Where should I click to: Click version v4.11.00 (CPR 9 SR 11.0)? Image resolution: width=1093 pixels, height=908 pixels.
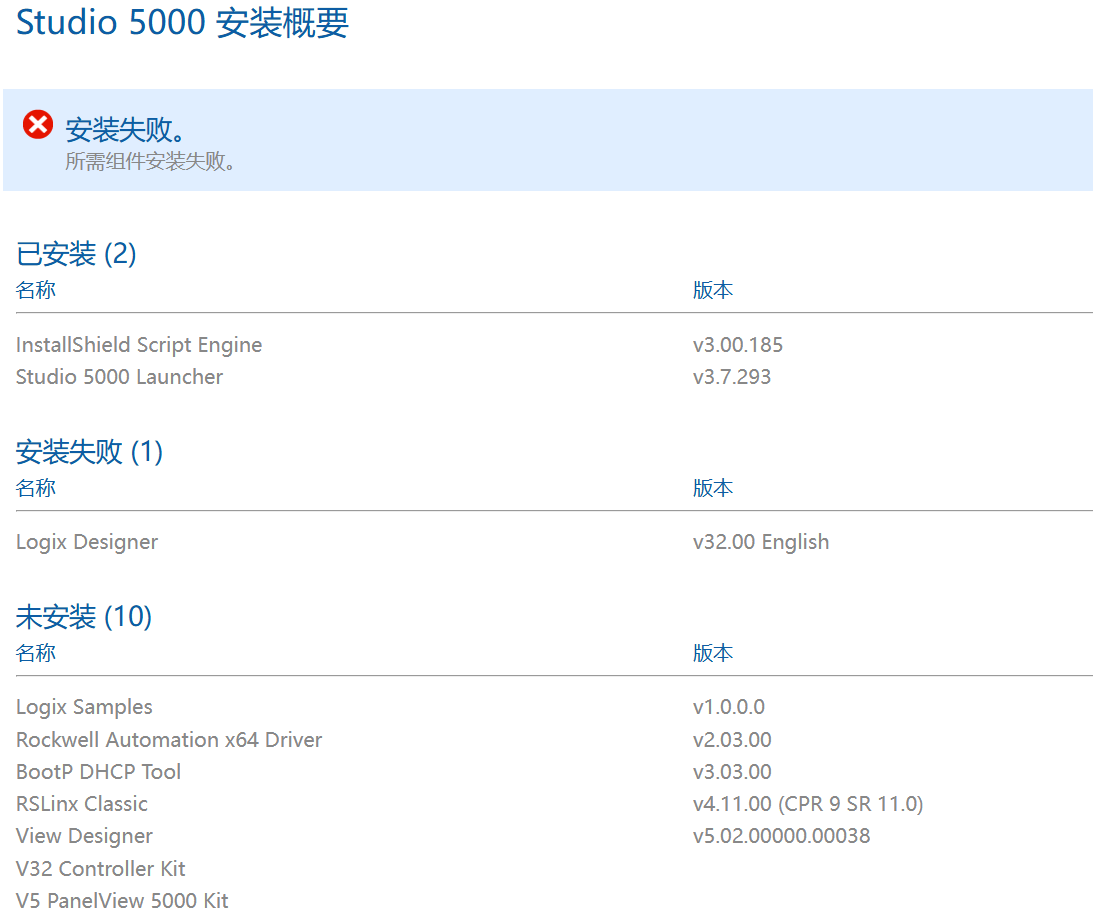coord(808,804)
